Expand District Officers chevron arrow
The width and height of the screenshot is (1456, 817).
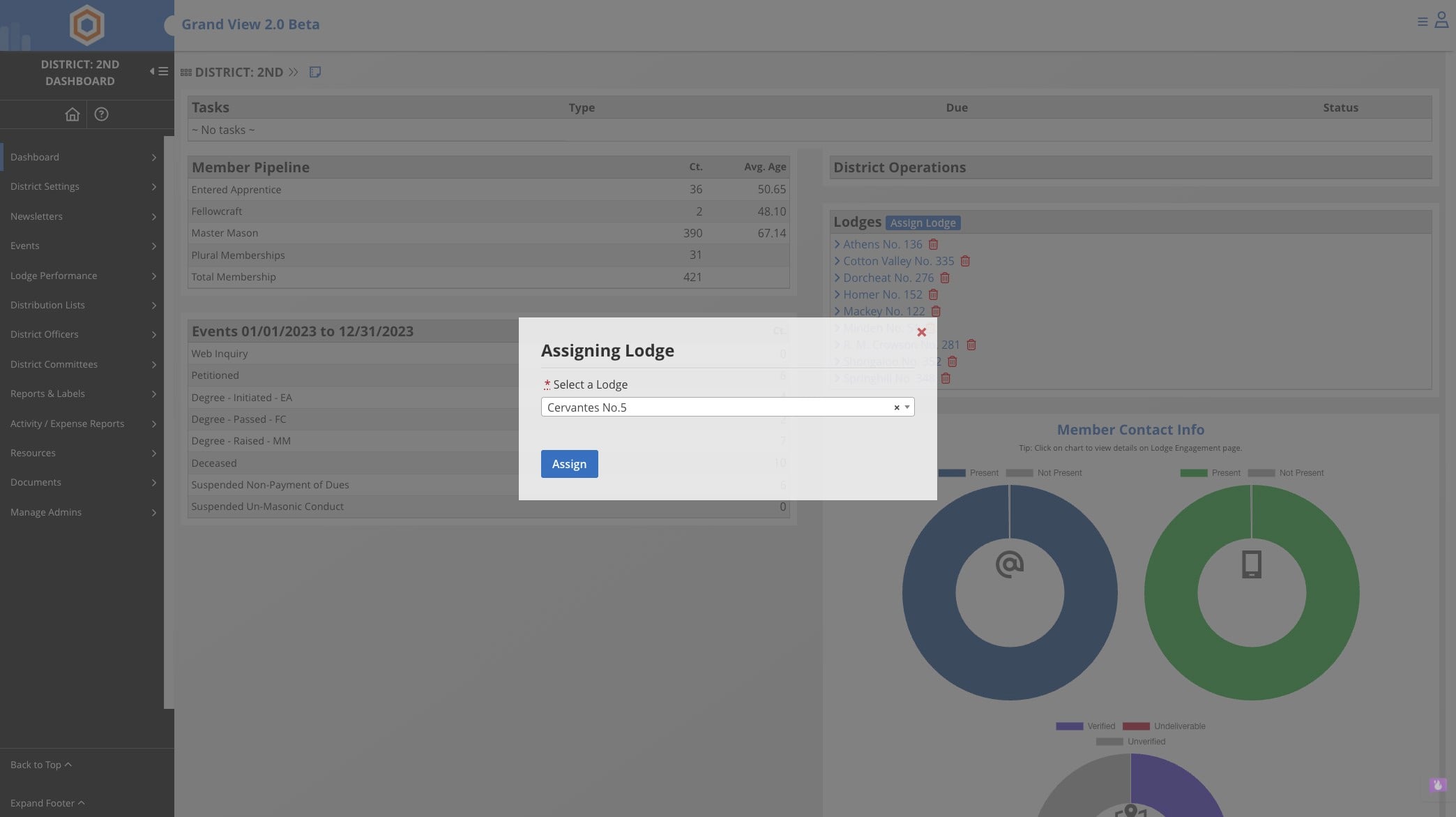pyautogui.click(x=154, y=335)
